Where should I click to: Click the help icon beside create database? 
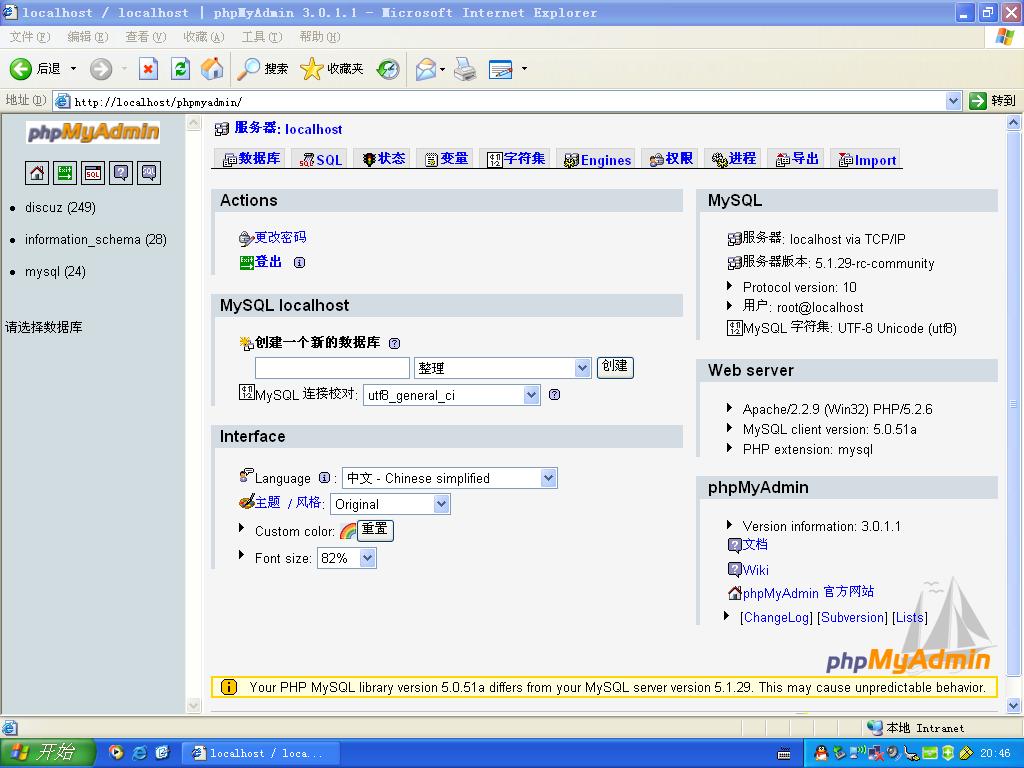coord(394,343)
